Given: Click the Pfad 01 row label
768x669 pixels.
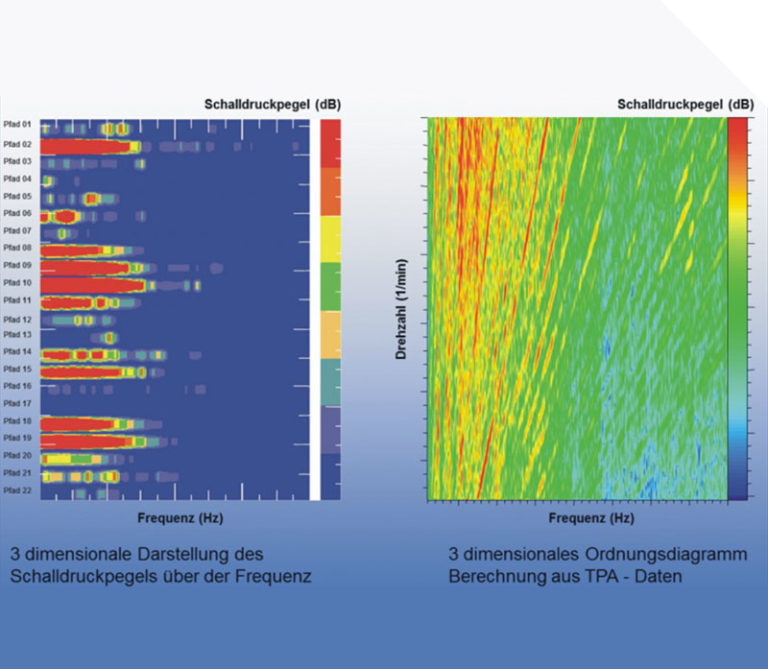Looking at the screenshot, I should point(19,126).
